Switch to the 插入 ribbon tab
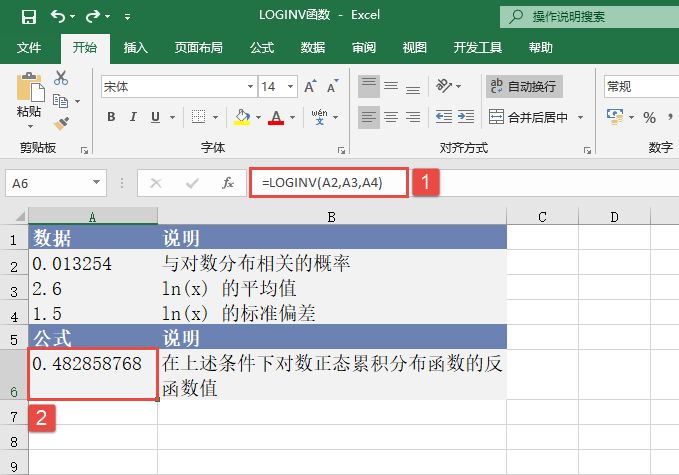679x475 pixels. [136, 47]
